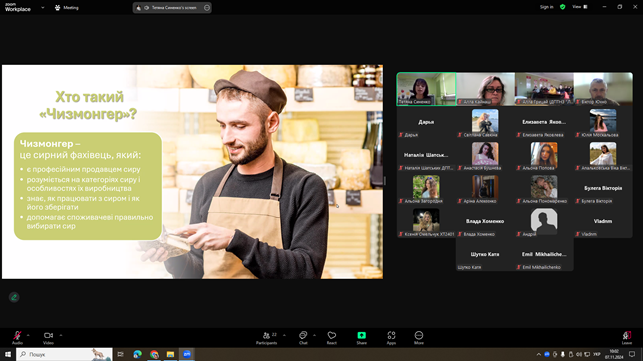Open the Apps panel
The width and height of the screenshot is (643, 361).
[x=391, y=338]
